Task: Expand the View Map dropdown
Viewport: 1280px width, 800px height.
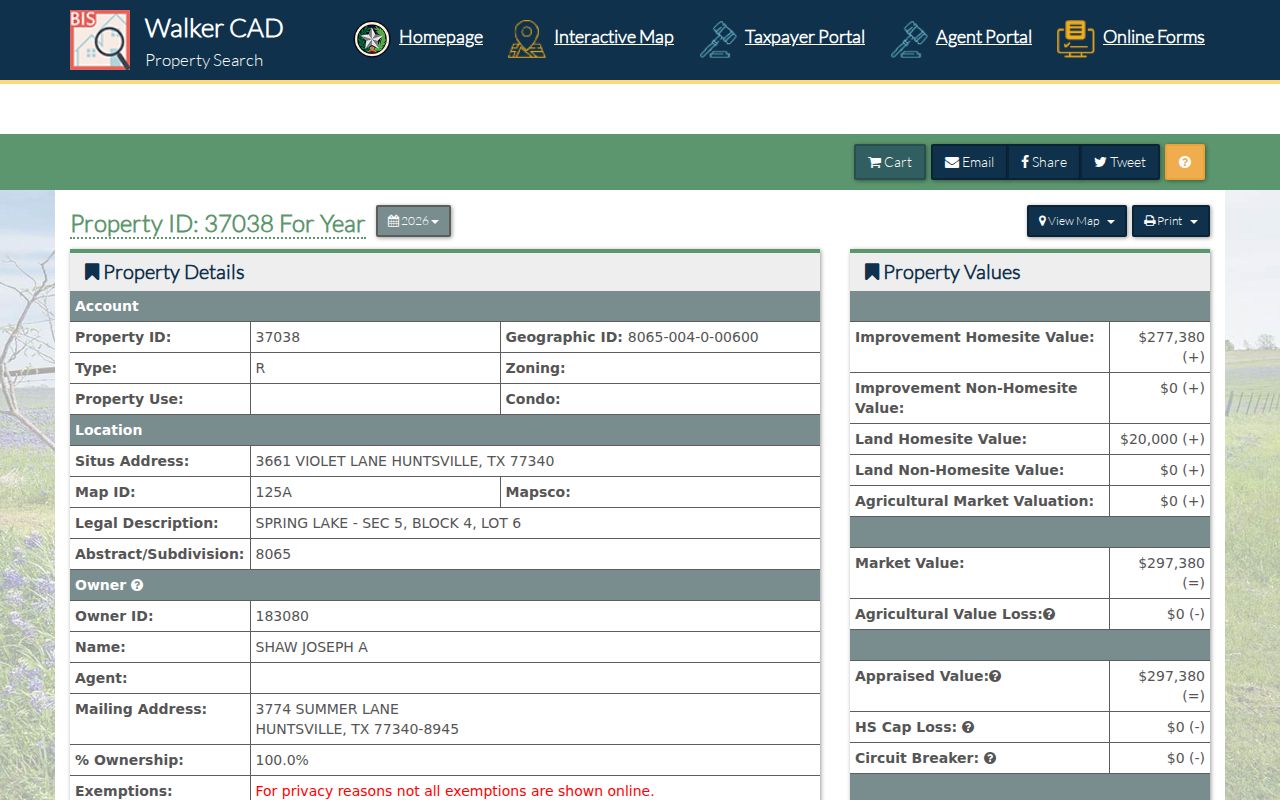Action: (1077, 221)
